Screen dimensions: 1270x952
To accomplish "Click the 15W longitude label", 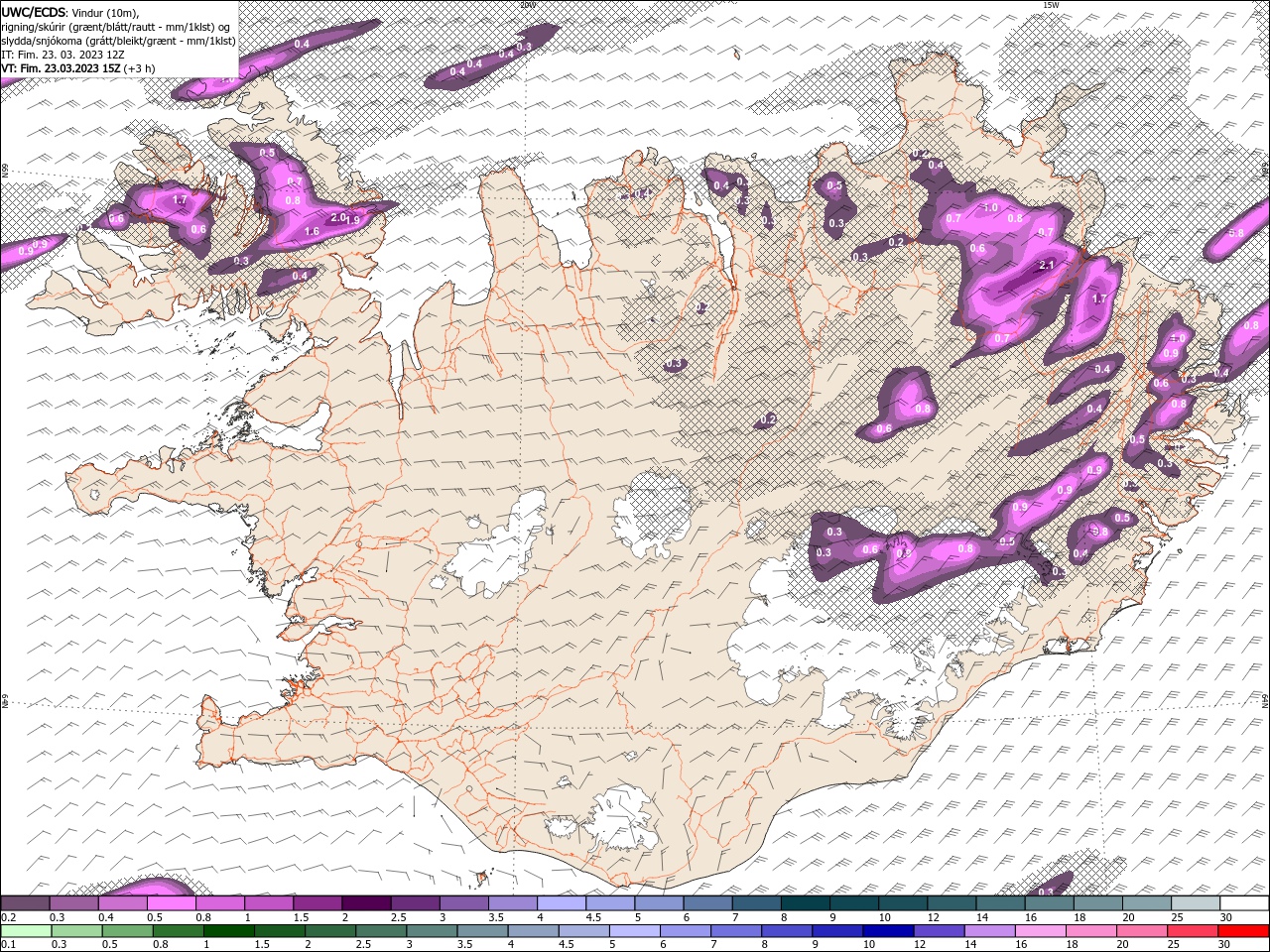I will tap(1051, 5).
